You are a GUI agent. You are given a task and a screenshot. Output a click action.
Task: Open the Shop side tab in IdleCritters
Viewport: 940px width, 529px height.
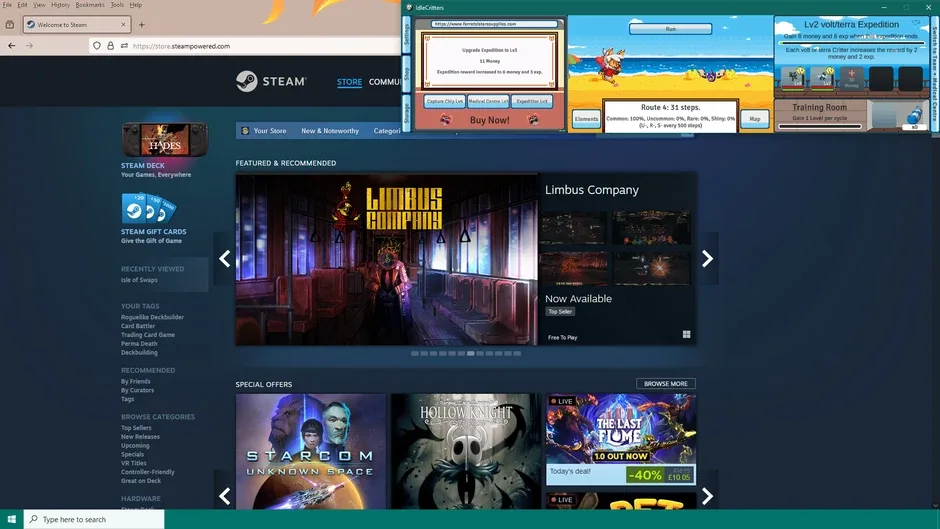point(406,74)
